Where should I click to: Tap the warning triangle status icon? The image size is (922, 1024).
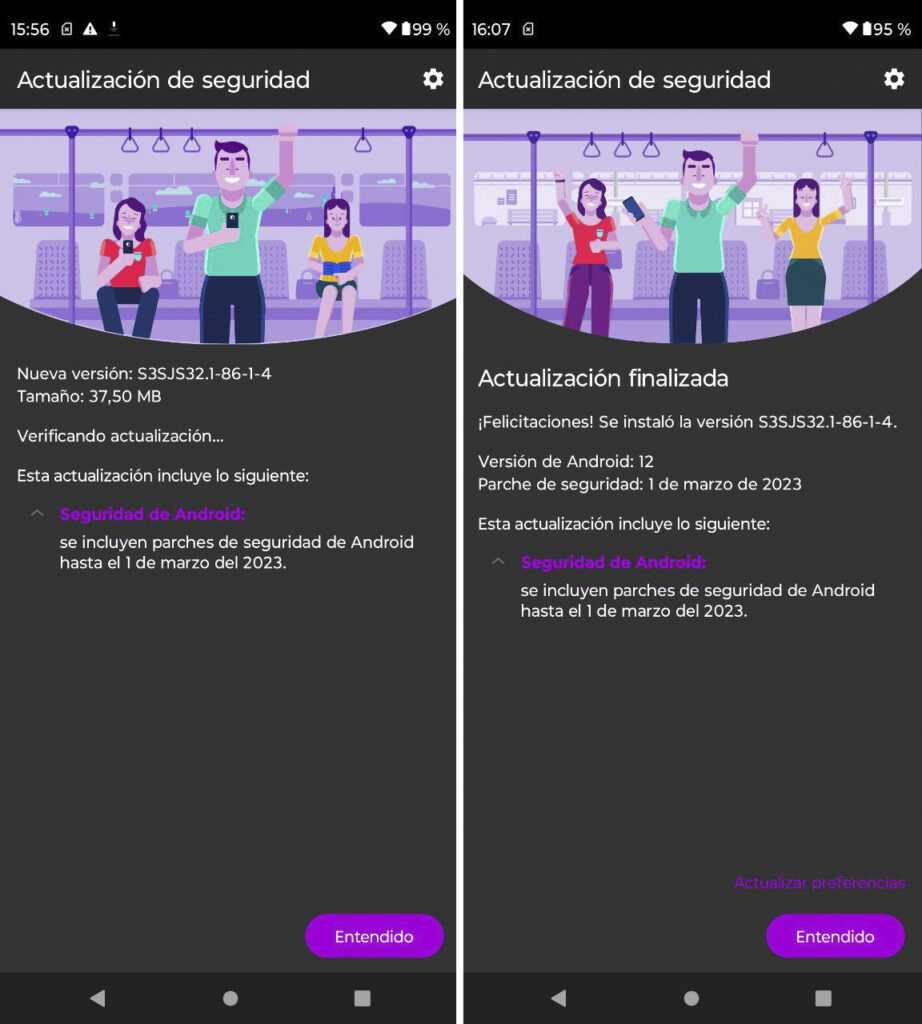[x=90, y=29]
